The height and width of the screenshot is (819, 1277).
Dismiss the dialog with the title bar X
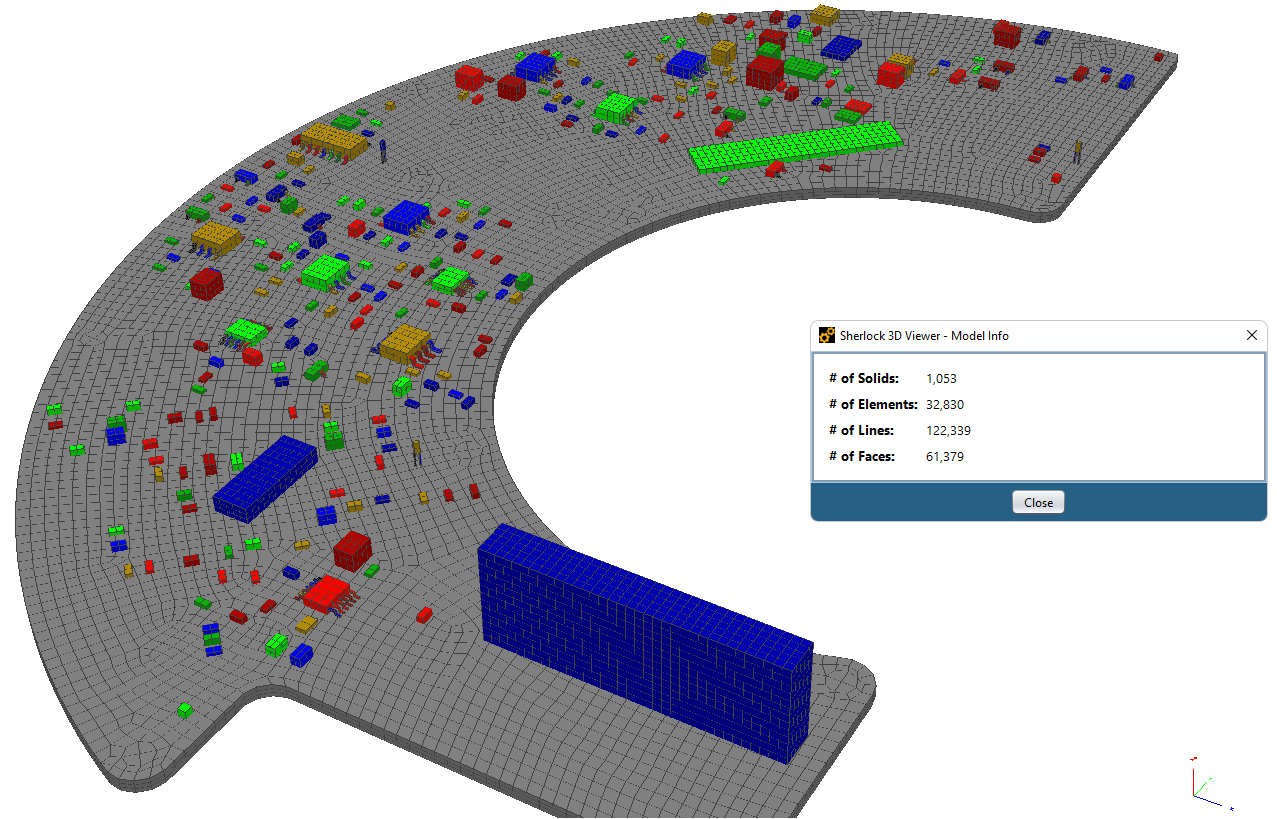click(x=1251, y=335)
